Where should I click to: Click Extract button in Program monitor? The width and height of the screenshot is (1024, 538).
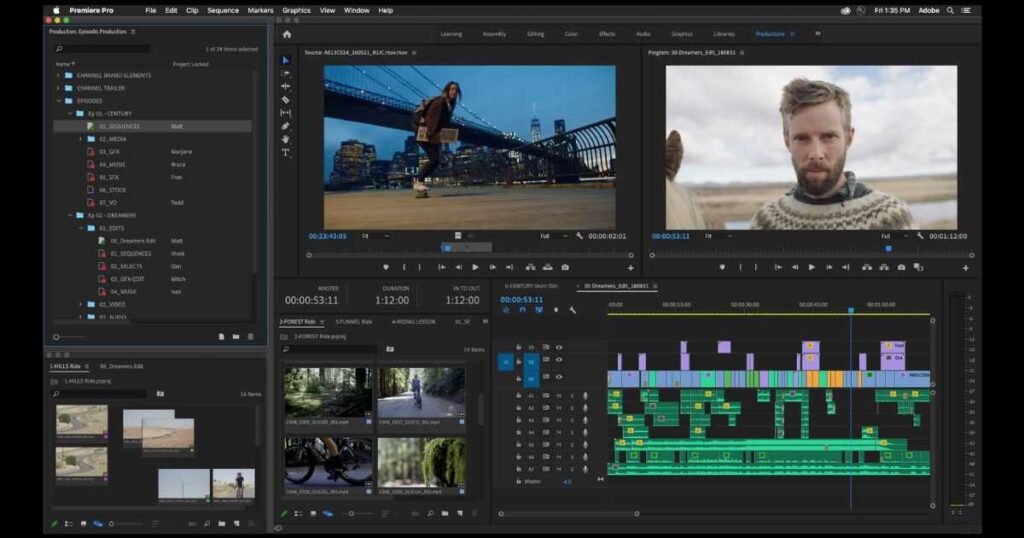click(x=884, y=267)
